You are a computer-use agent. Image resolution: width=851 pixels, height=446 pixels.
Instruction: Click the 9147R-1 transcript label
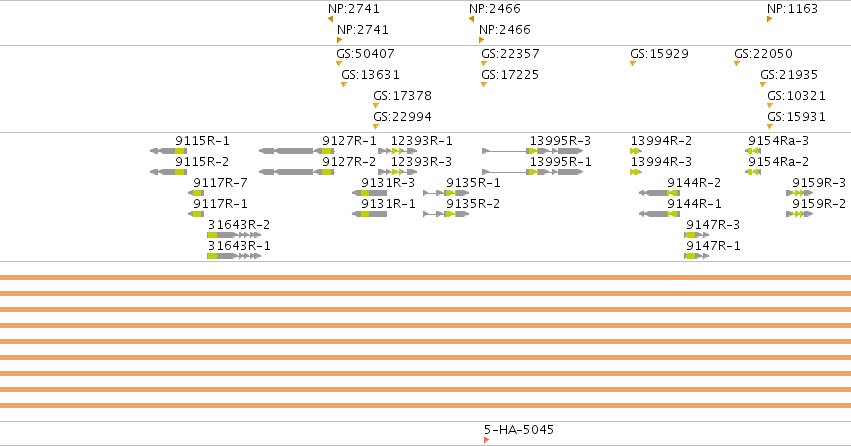713,246
